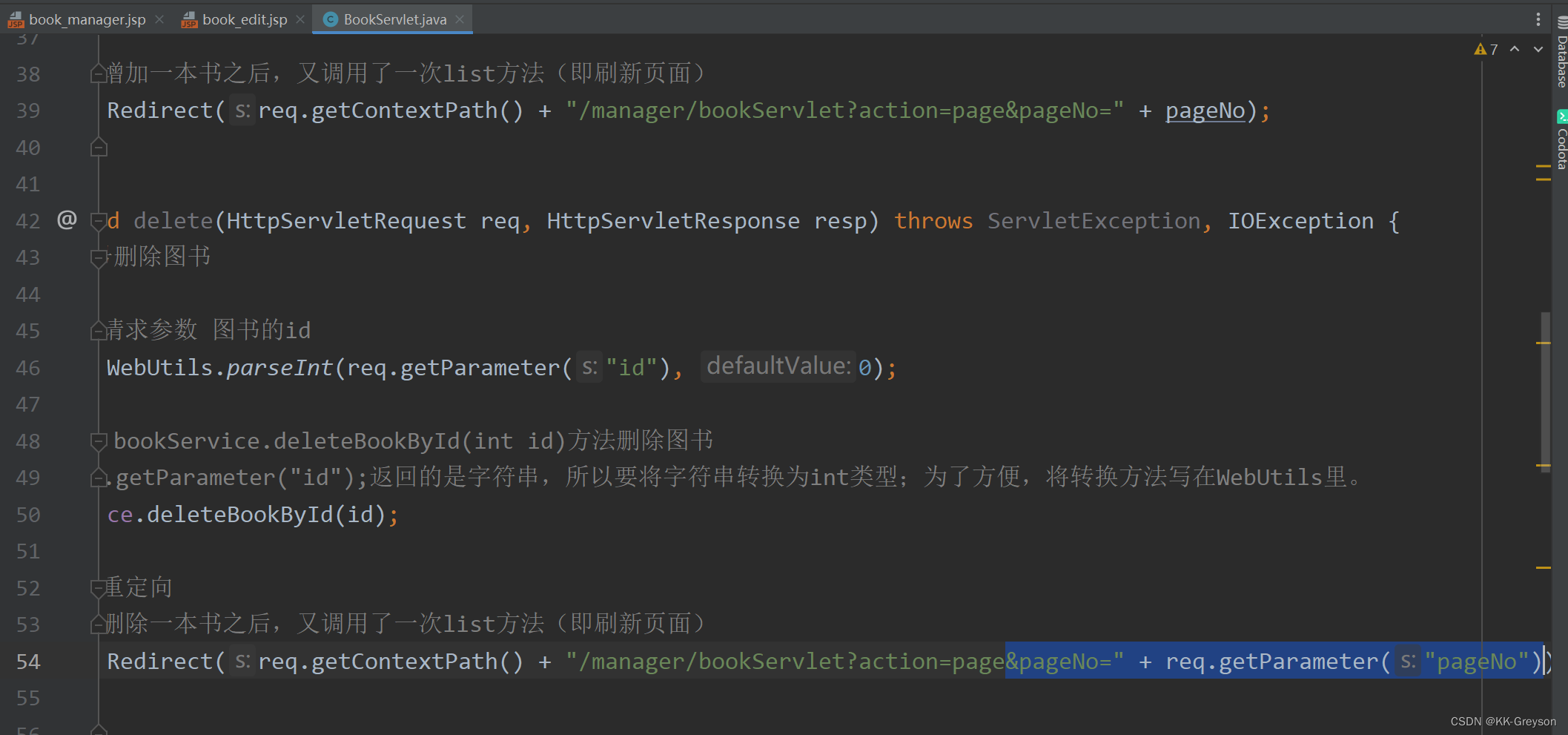Toggle the fold marker on line 45
Viewport: 1568px width, 735px height.
coord(99,331)
